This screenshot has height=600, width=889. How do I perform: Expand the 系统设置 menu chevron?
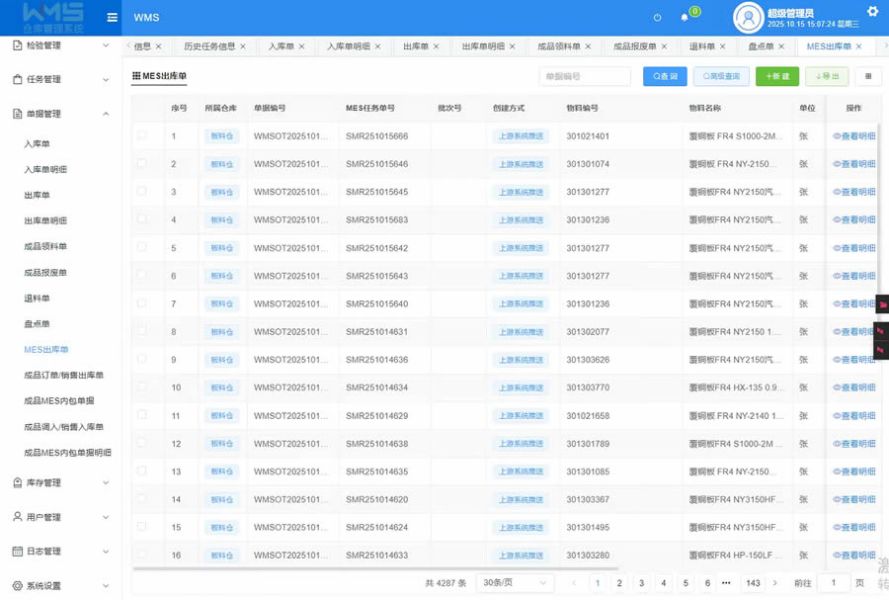click(x=106, y=586)
